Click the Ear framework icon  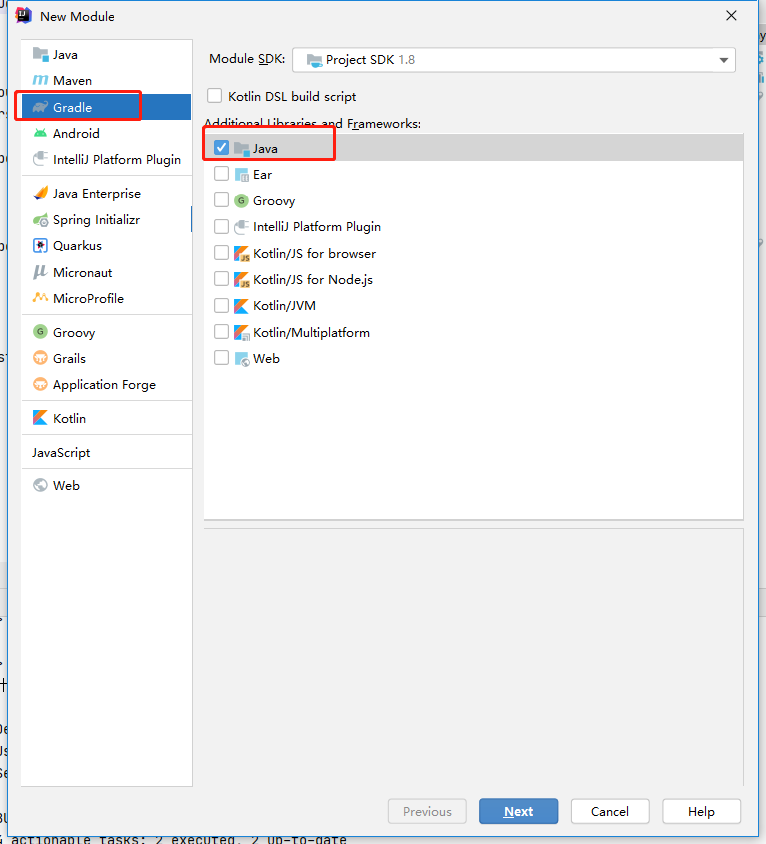(242, 175)
